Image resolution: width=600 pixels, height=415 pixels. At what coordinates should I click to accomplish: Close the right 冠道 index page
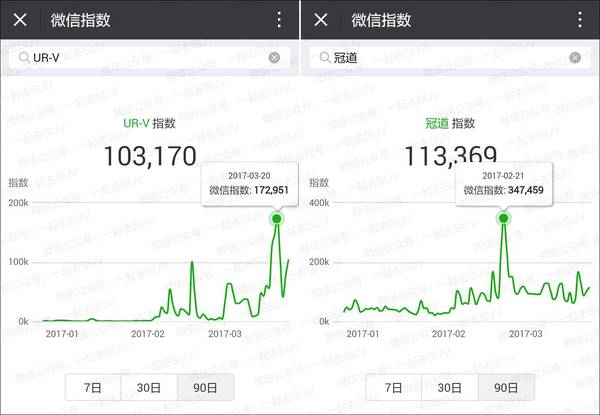[321, 20]
